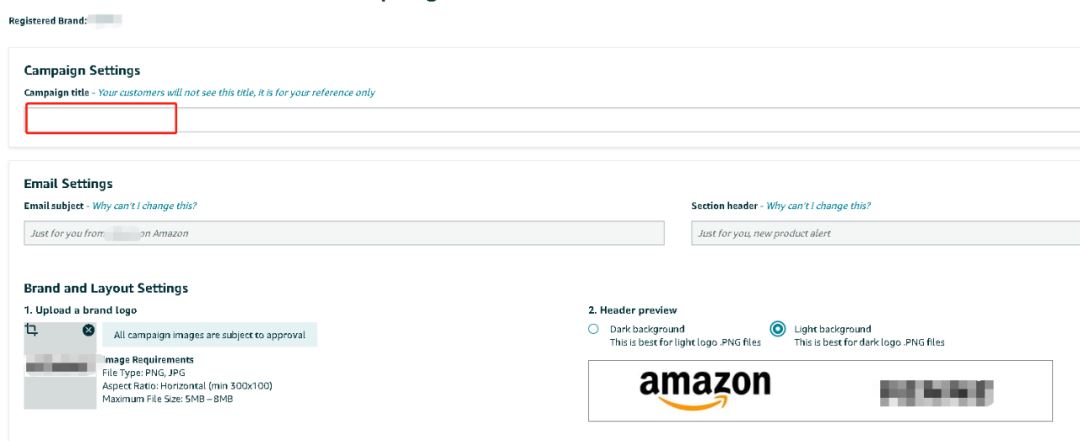Select the Dark background radio button
1080x441 pixels.
point(593,329)
